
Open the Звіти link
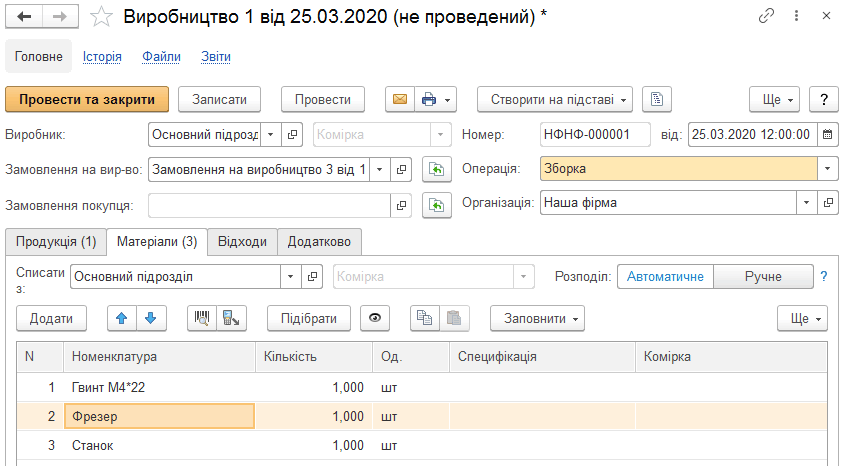[x=216, y=56]
